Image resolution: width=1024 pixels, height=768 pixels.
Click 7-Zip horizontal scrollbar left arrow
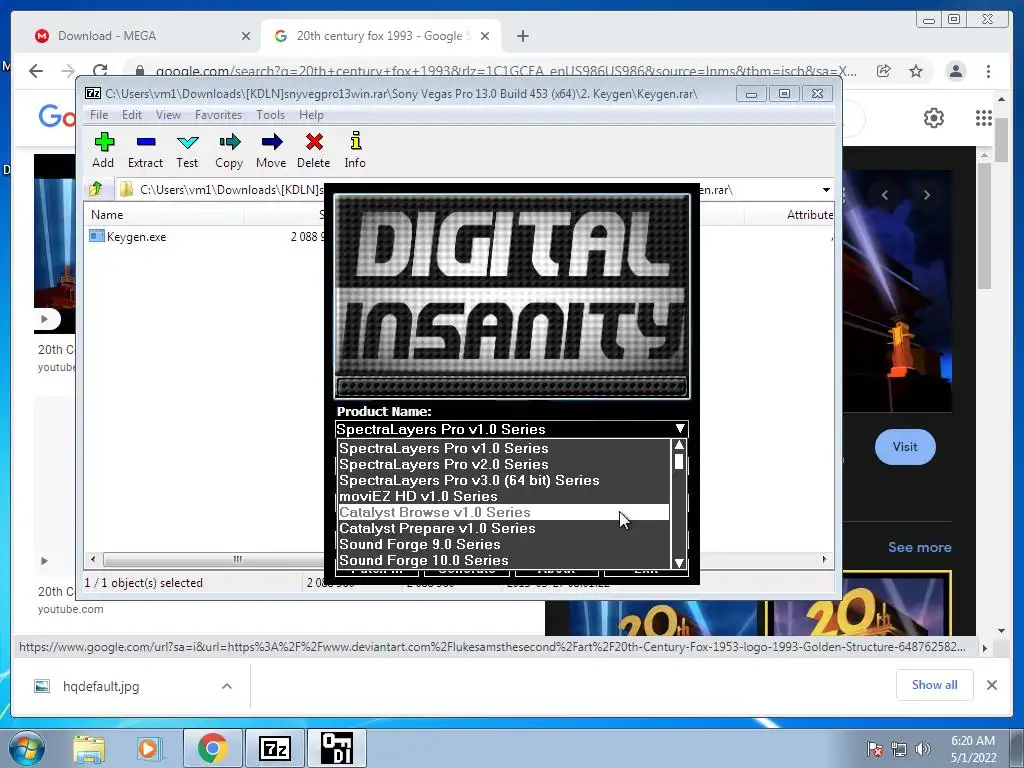click(x=93, y=559)
